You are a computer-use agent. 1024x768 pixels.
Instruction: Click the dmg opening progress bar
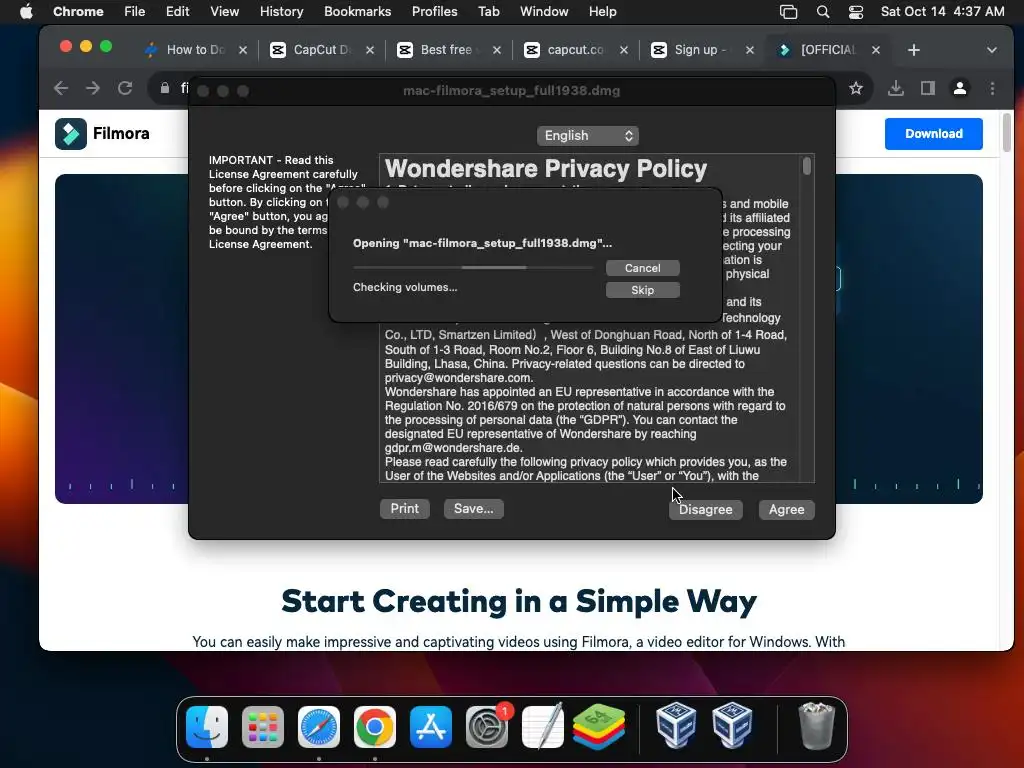(473, 267)
